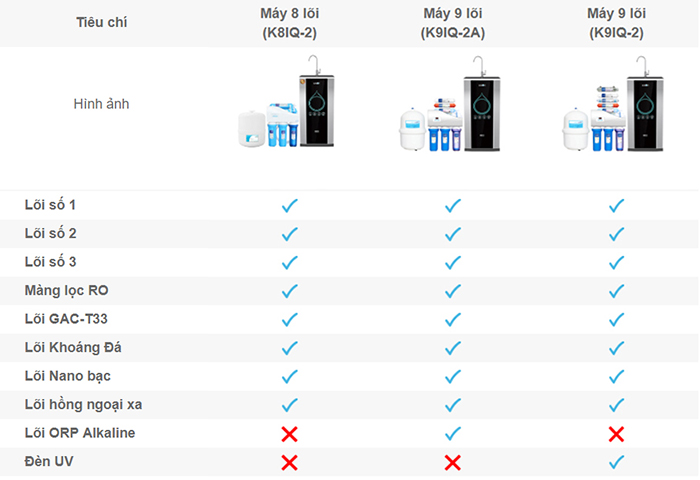The height and width of the screenshot is (480, 700).
Task: Click K8IQ-2 checkmark in Lõi số 1 row
Action: [x=289, y=205]
